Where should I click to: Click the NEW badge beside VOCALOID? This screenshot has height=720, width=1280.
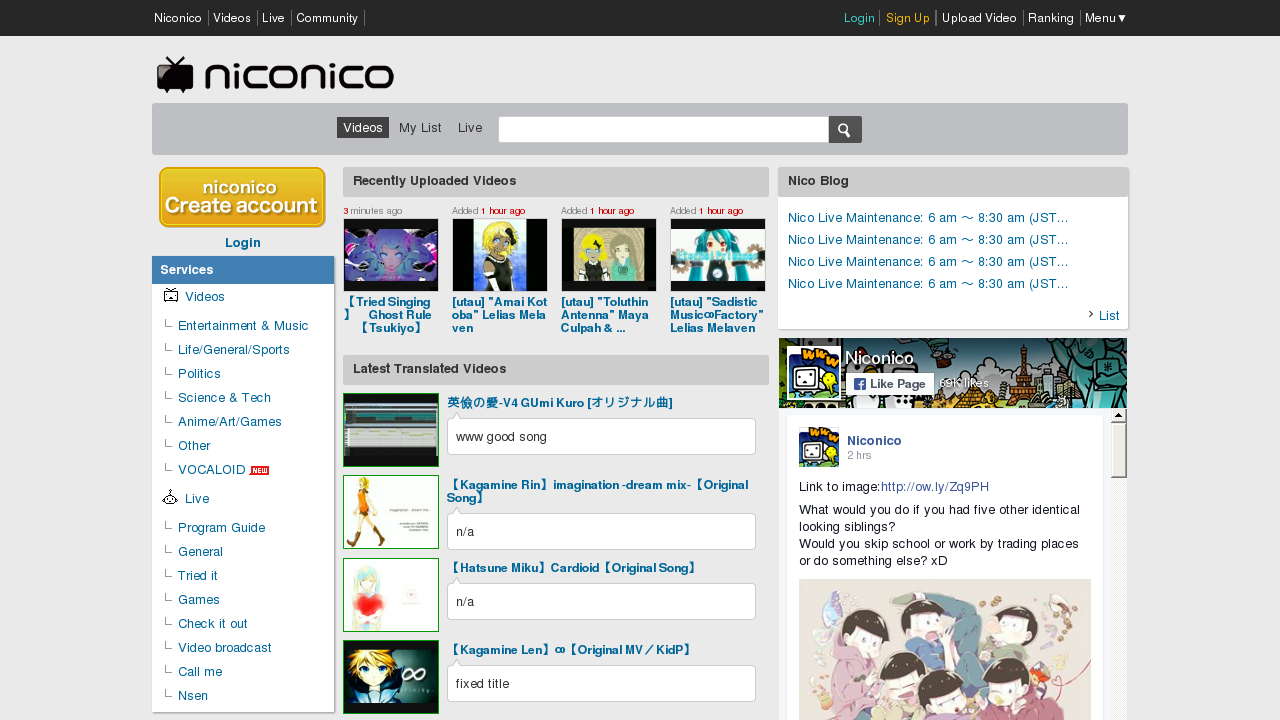pos(259,470)
